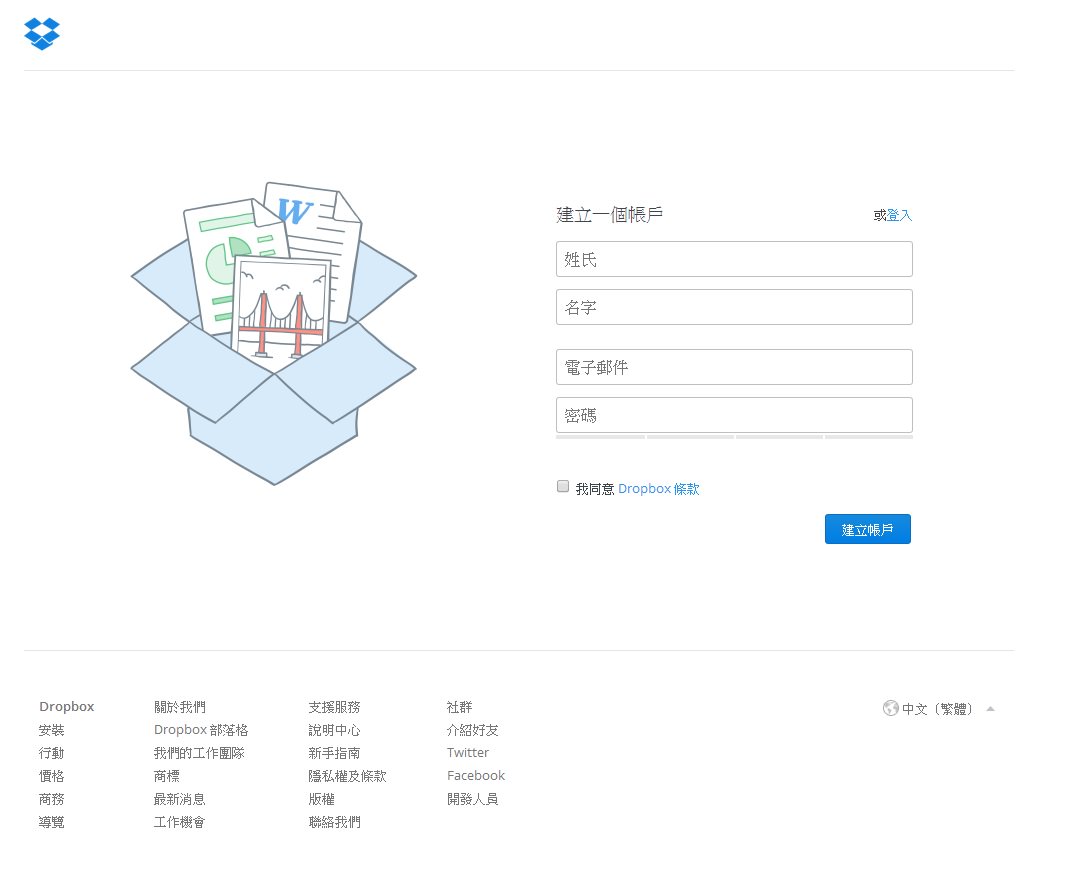Open the Facebook footer link
The width and height of the screenshot is (1079, 894).
(x=476, y=776)
